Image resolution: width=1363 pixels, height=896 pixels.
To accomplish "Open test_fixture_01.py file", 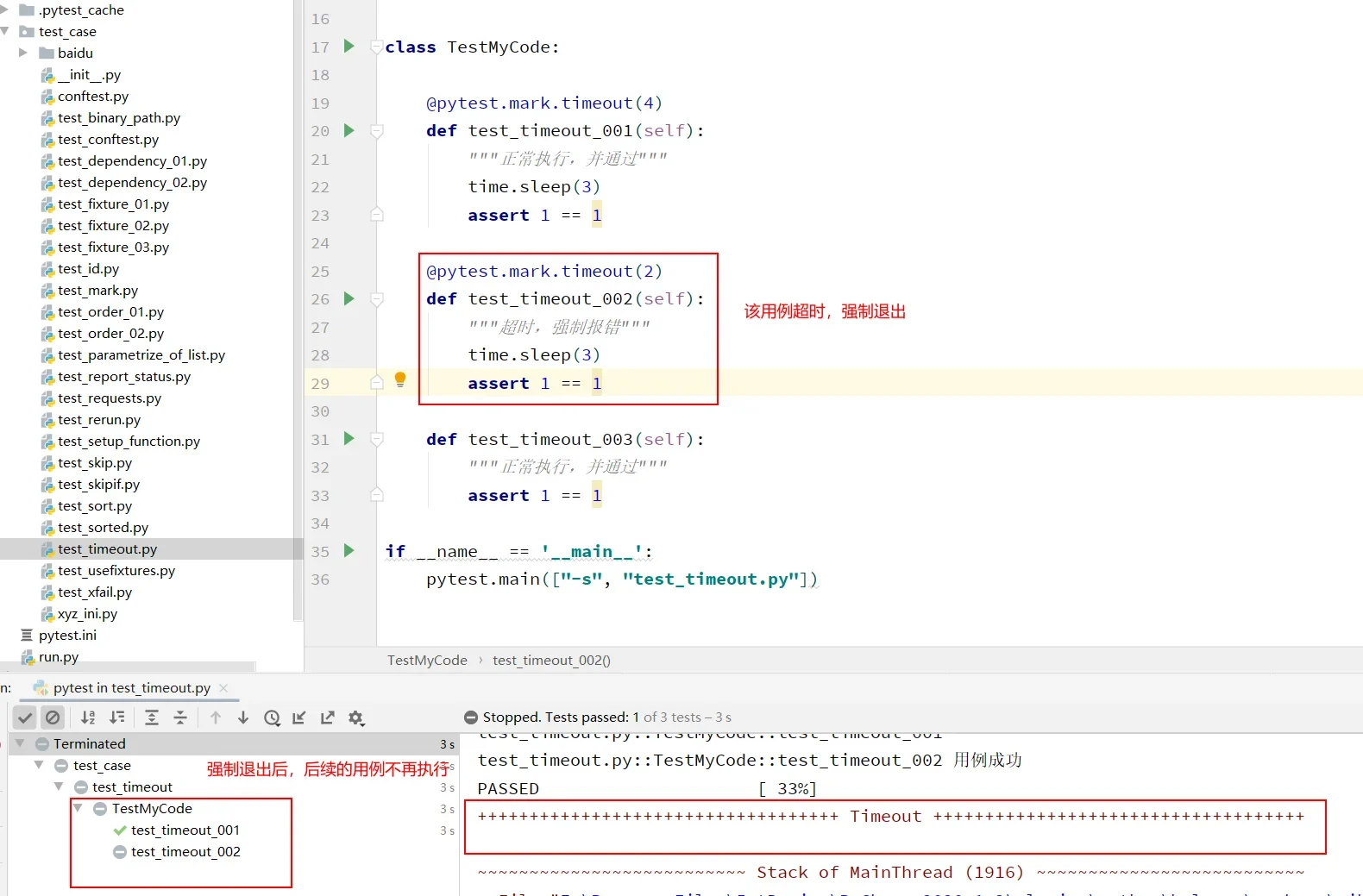I will click(x=114, y=204).
